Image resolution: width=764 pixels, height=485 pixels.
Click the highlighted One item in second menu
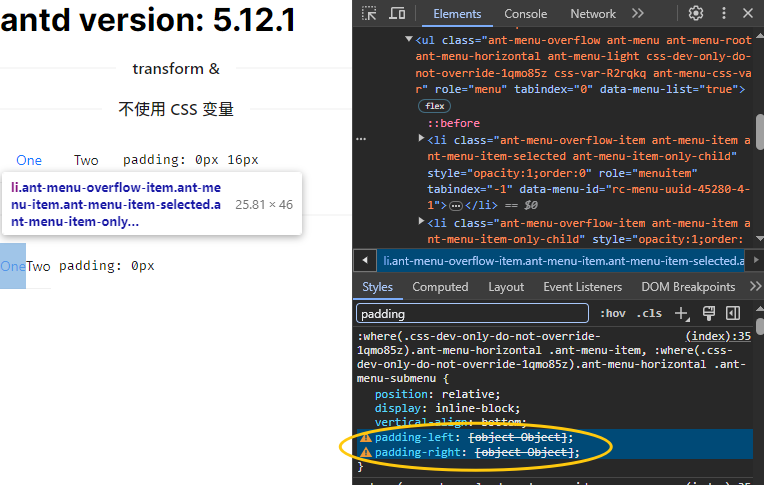pos(13,266)
